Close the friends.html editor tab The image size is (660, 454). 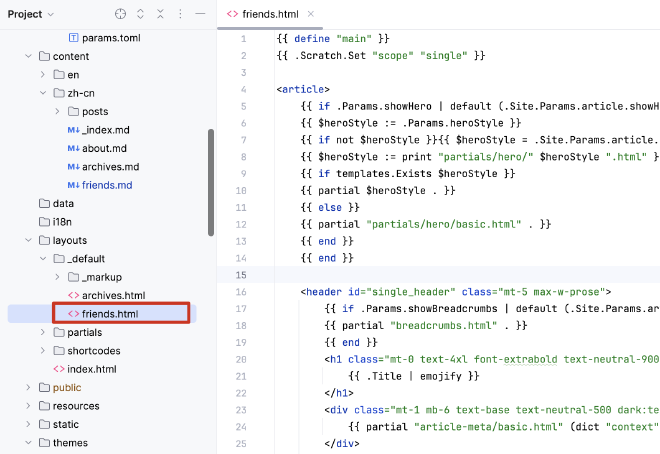(311, 14)
